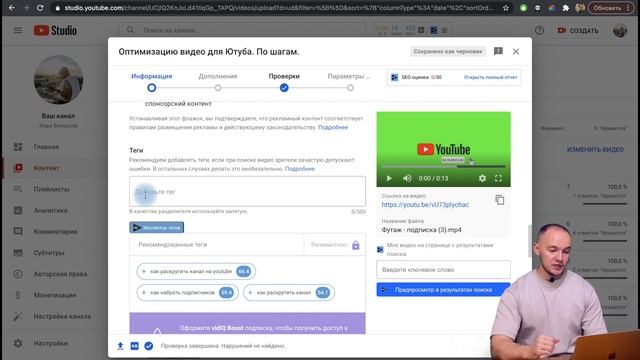
Task: Close the video upload dialog
Action: (x=516, y=51)
